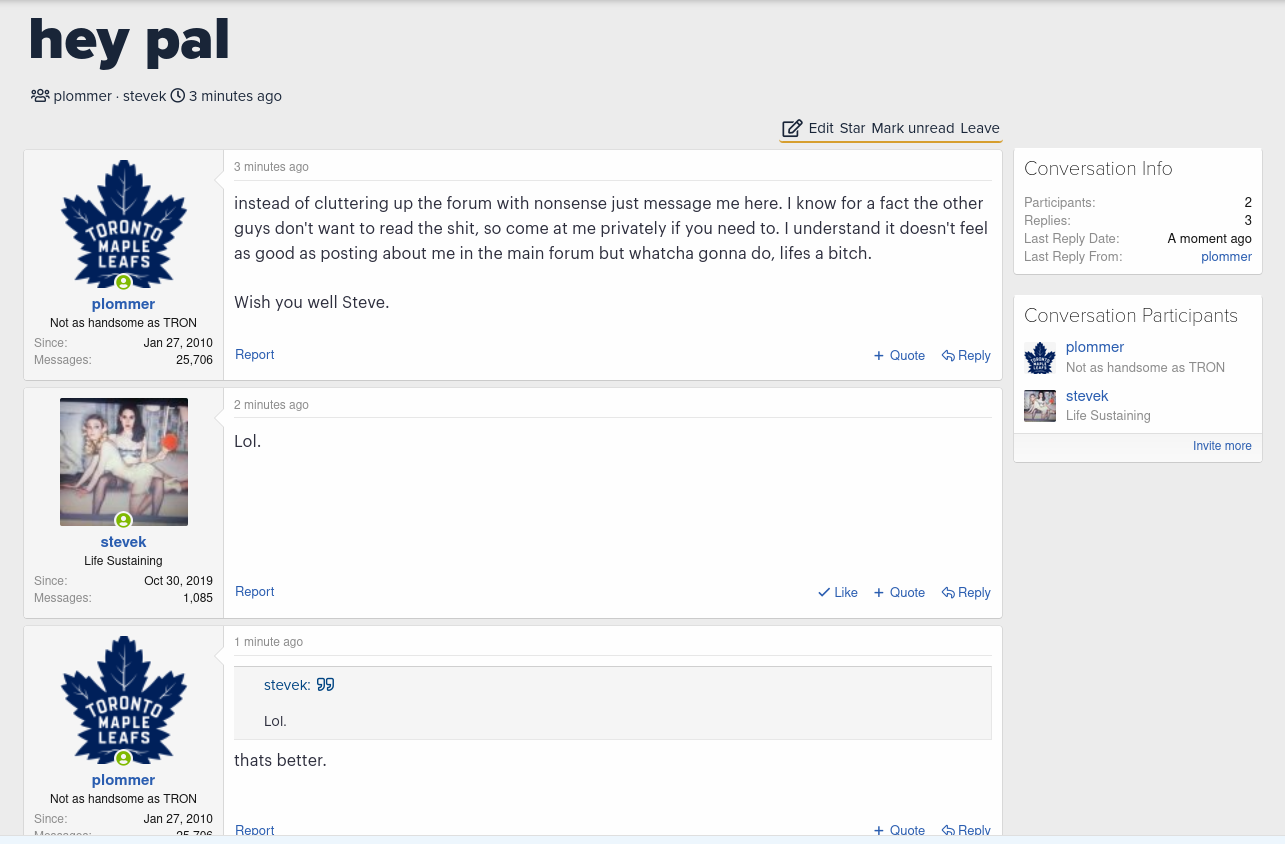Mark the conversation as unread
Viewport: 1285px width, 844px height.
click(912, 128)
